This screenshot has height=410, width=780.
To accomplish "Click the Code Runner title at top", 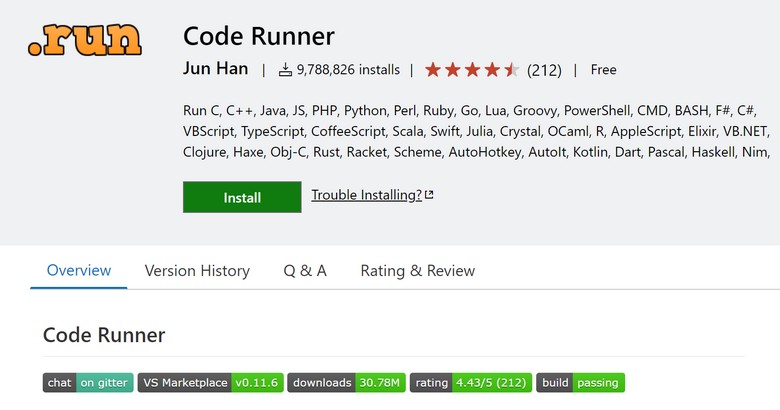I will point(259,36).
